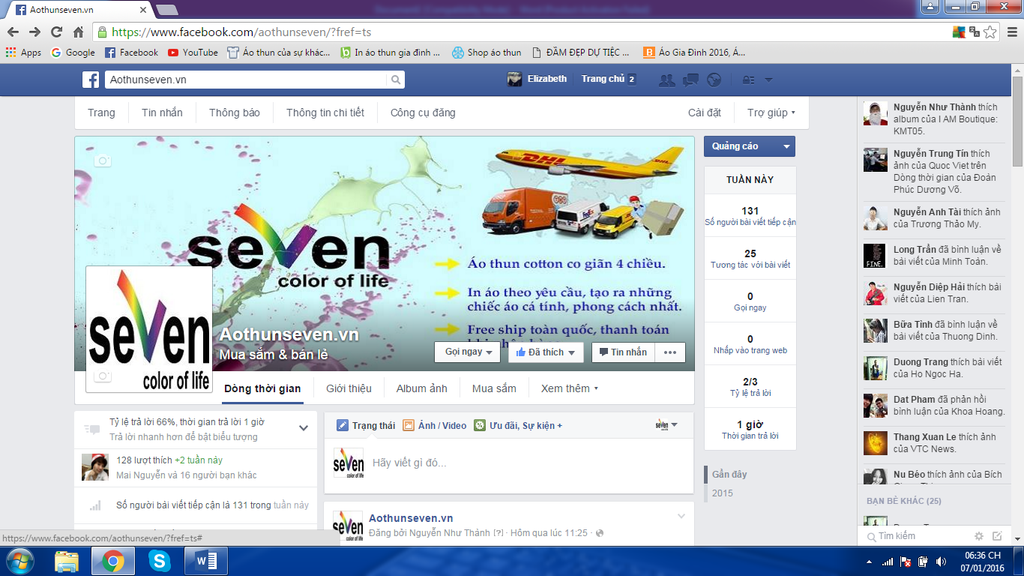
Task: Click page vertical scrollbar thumb
Action: tap(1017, 121)
